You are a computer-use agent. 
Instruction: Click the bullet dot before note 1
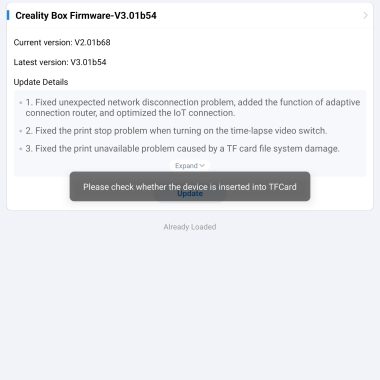click(21, 103)
